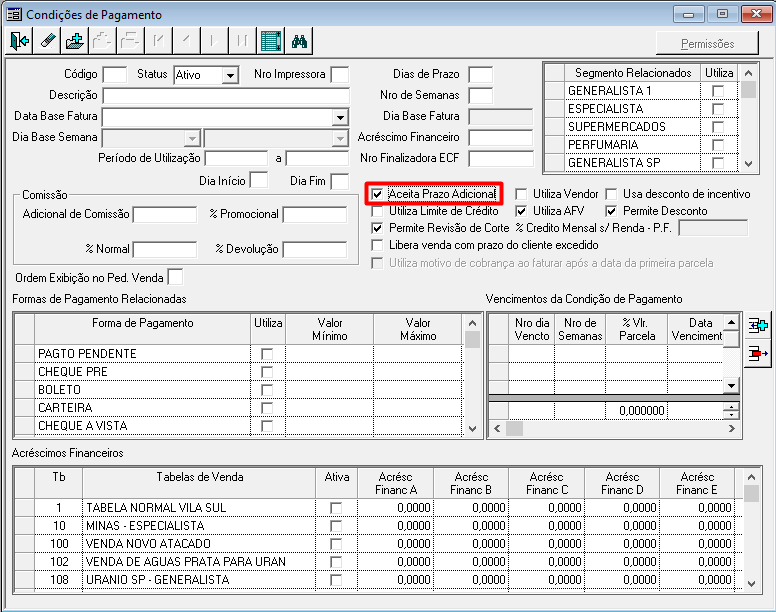Image resolution: width=776 pixels, height=612 pixels.
Task: Open the first Dia Base Semana dropdown
Action: point(192,139)
